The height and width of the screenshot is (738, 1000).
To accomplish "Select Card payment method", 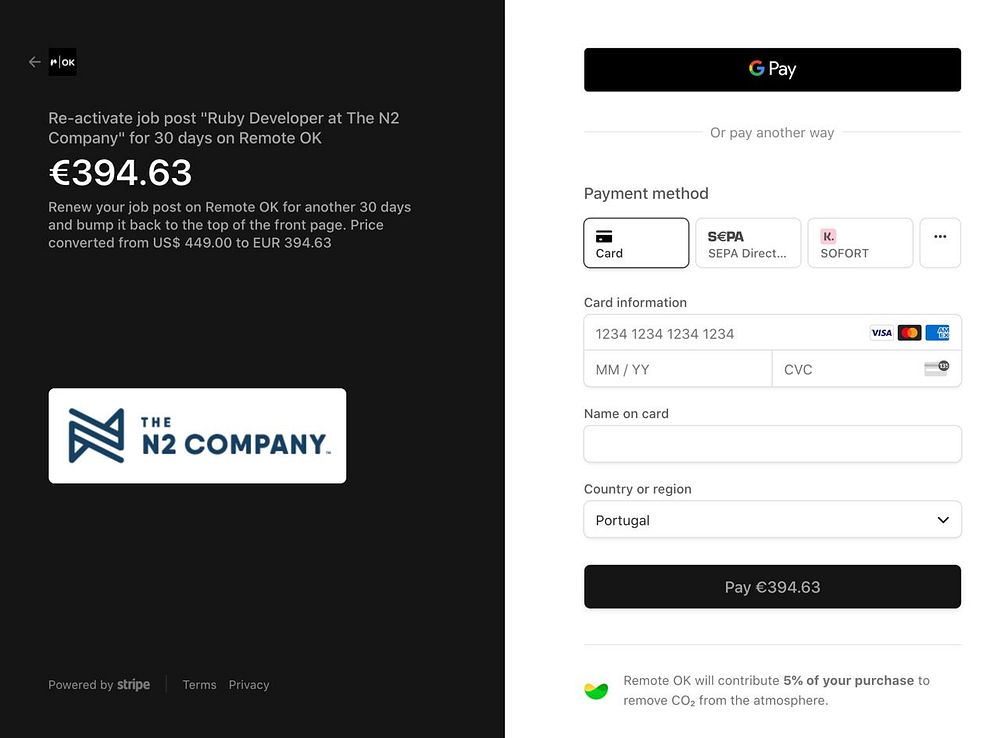I will tap(636, 243).
